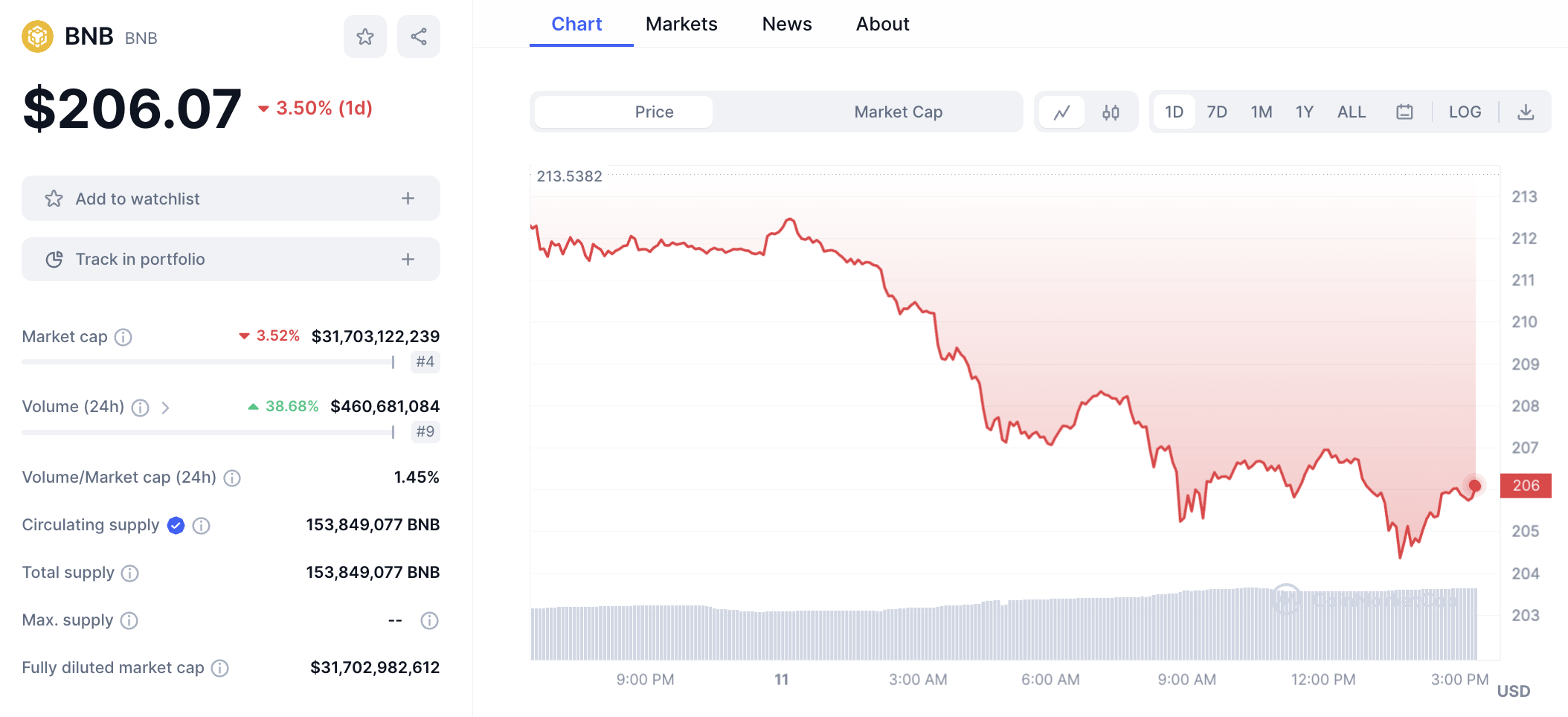Expand Volume (24h) chevron arrow
Screen dimensions: 1568x717
tap(165, 408)
